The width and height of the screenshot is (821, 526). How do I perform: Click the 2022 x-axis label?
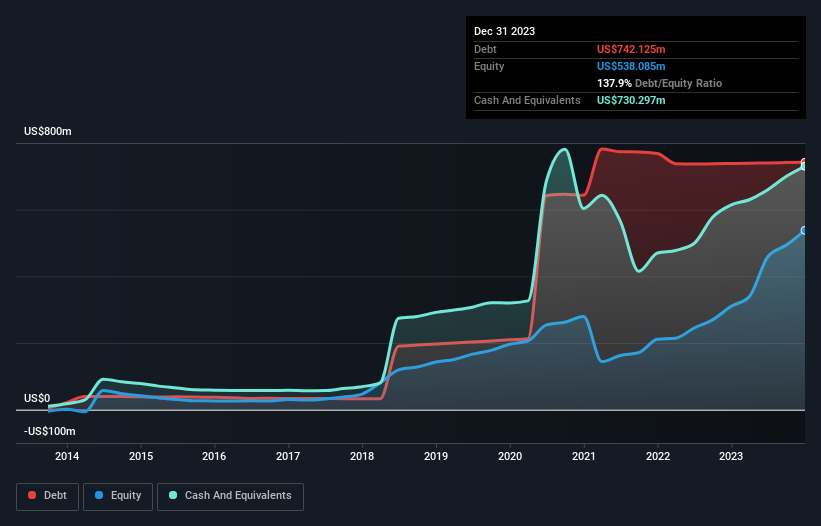658,456
